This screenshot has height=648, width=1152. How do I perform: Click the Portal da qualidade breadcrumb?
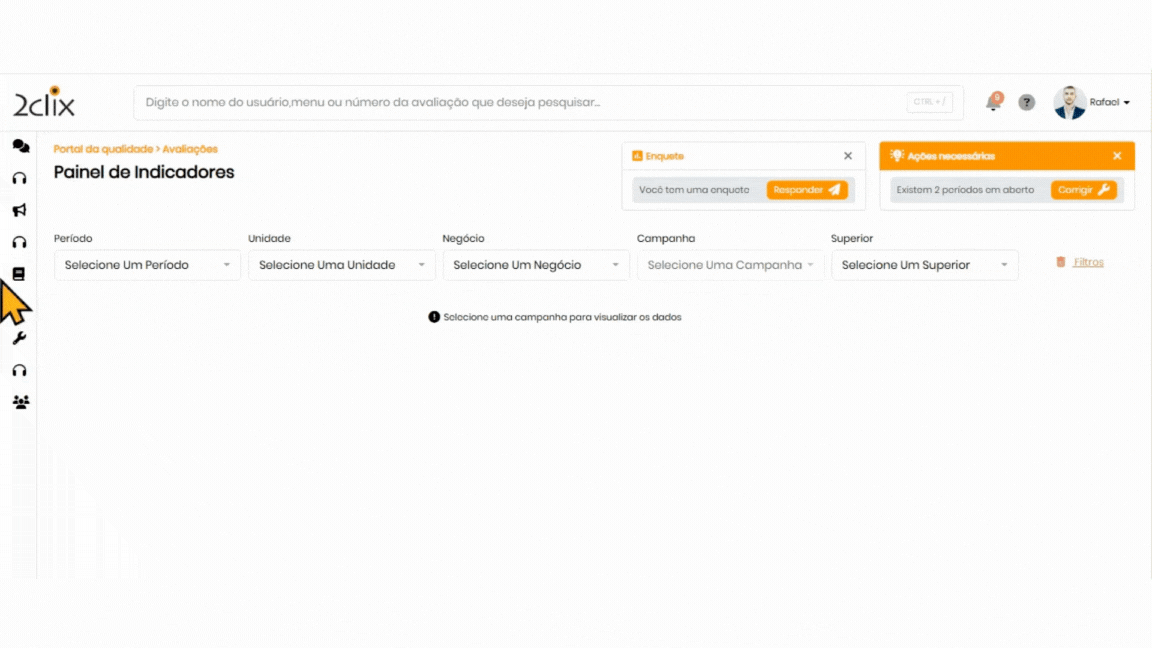coord(103,149)
